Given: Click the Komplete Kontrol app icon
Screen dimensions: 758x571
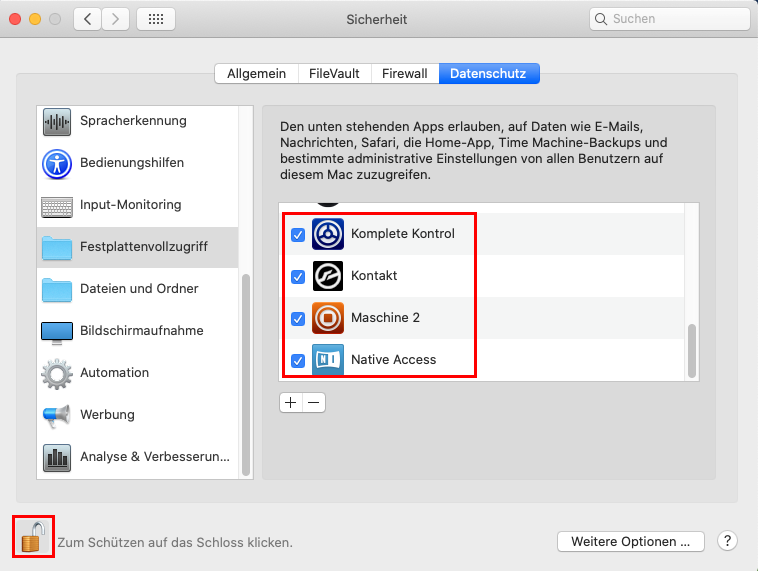Looking at the screenshot, I should [x=328, y=234].
